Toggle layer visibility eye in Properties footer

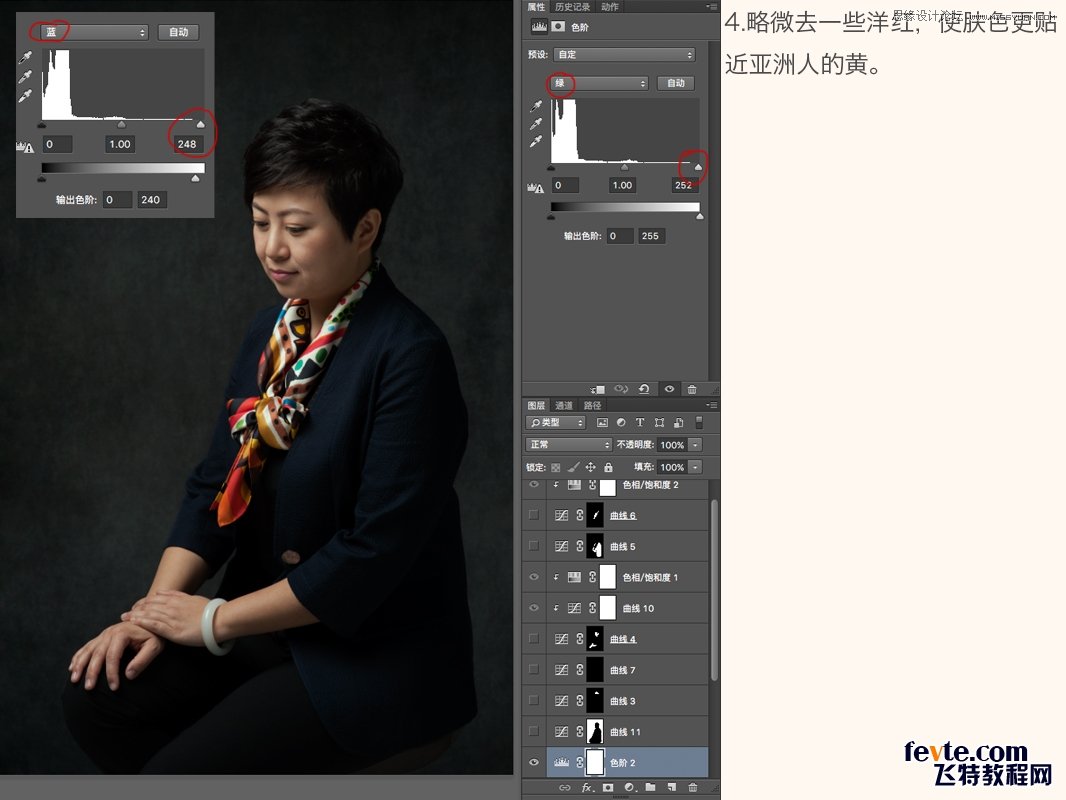pyautogui.click(x=669, y=389)
